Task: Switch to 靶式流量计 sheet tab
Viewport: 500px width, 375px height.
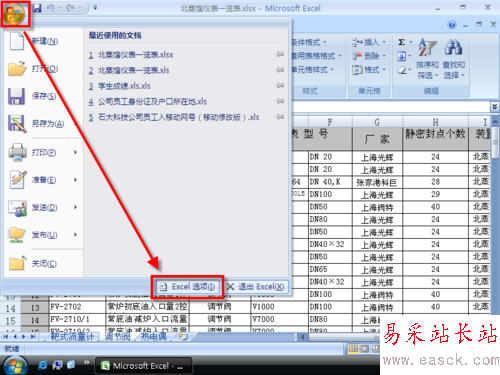Action: (72, 337)
